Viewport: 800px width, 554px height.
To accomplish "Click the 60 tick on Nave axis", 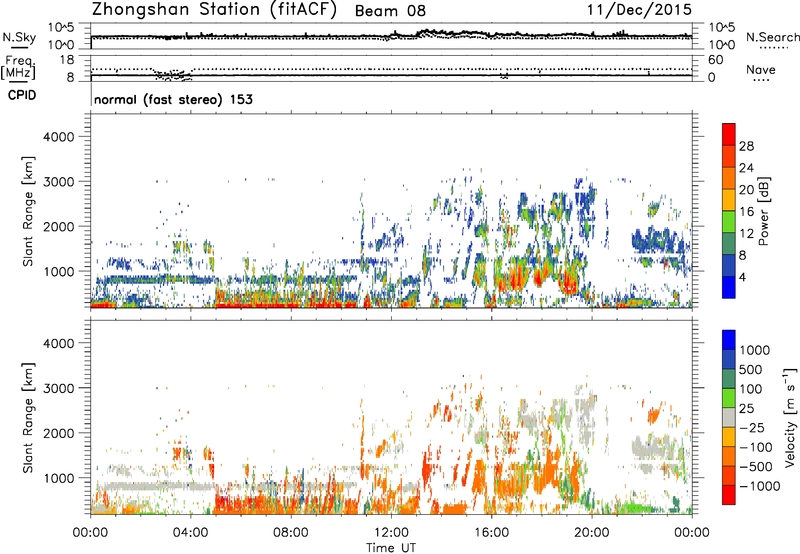I will 715,60.
